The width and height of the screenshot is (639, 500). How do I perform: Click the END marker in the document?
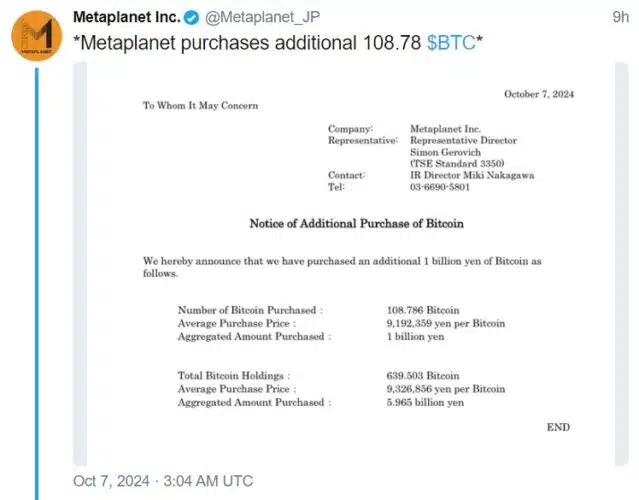(558, 427)
